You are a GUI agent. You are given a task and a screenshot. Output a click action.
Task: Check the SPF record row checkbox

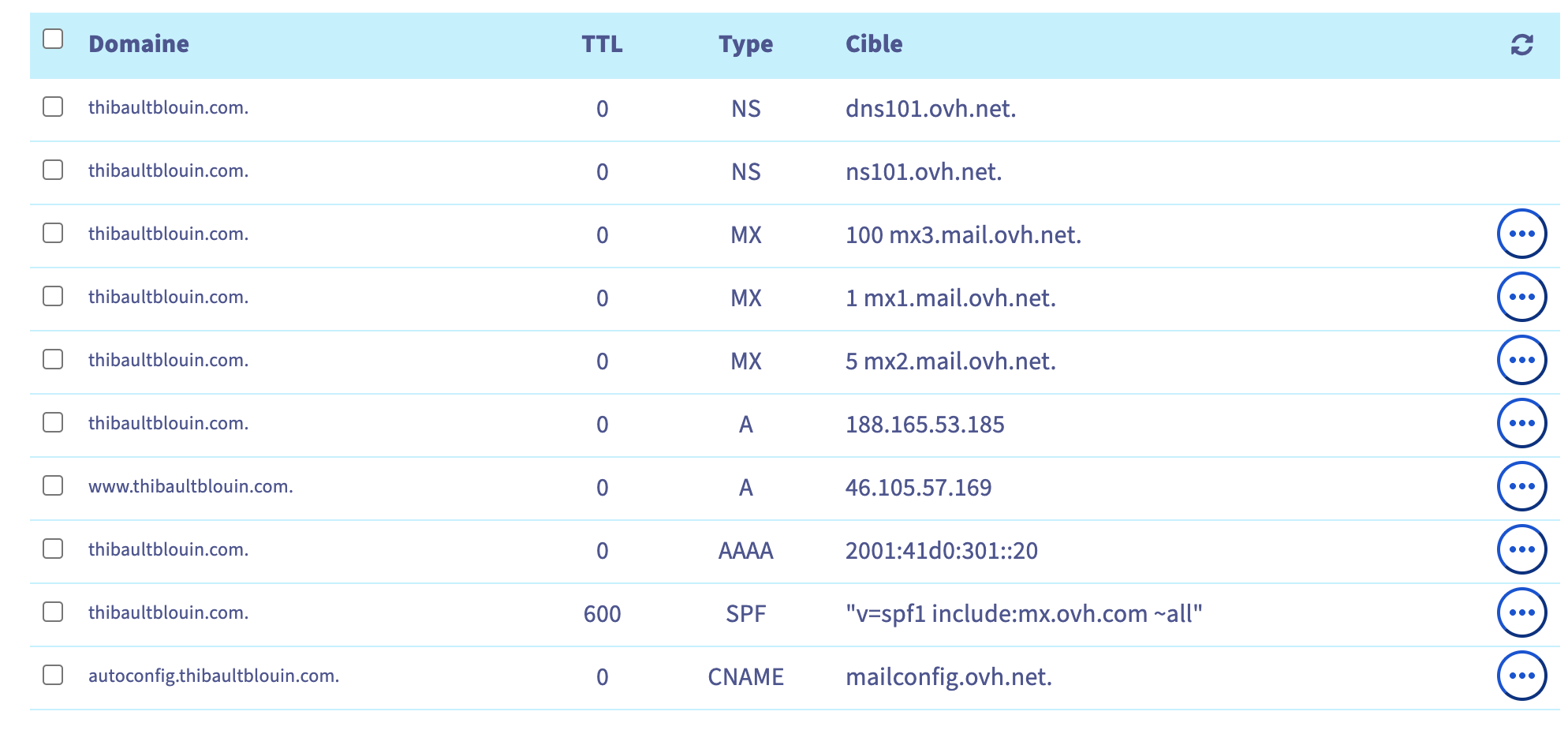pyautogui.click(x=53, y=612)
